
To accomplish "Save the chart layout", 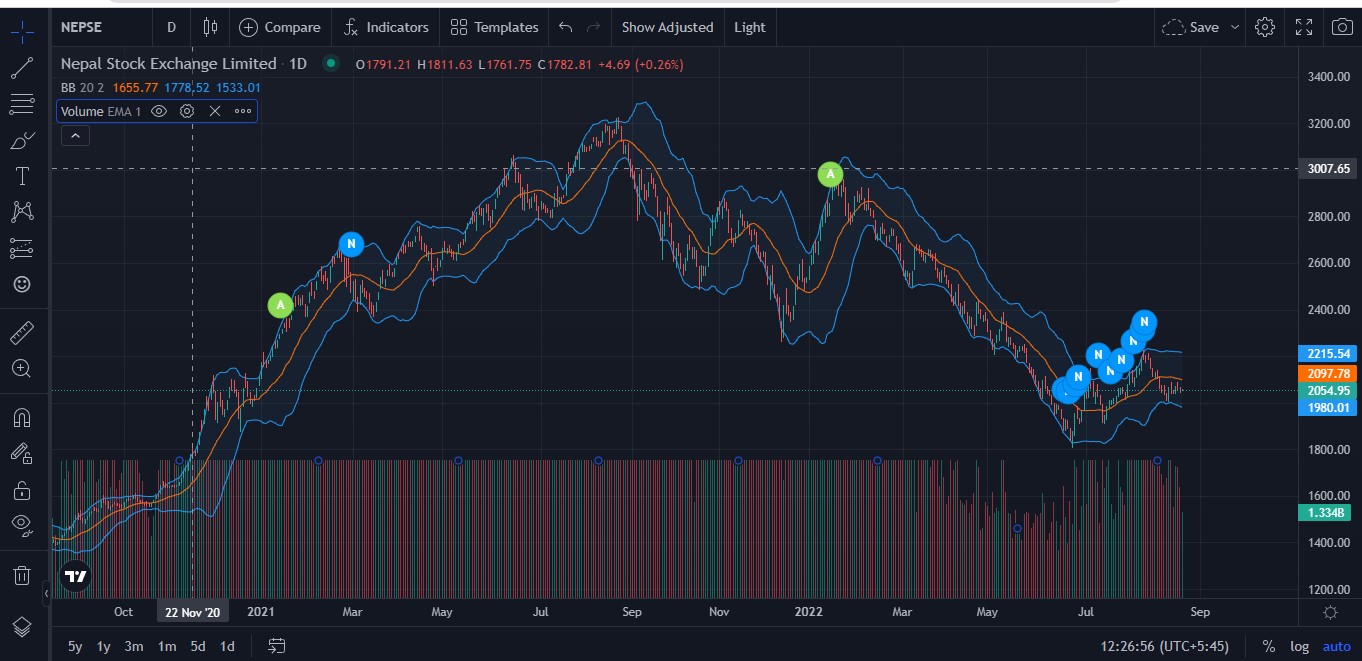I will pyautogui.click(x=1191, y=27).
